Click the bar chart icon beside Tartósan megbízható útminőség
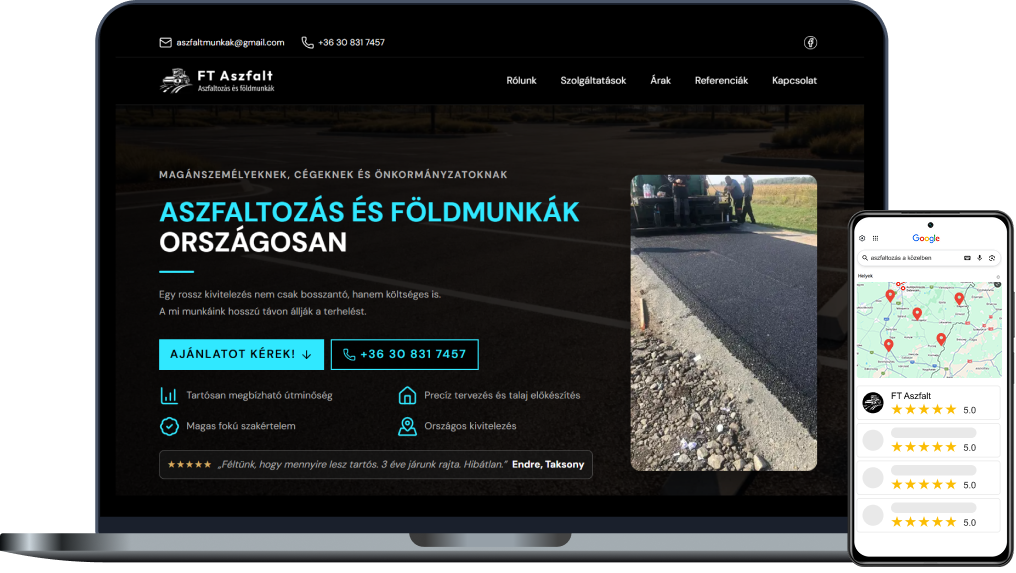Image resolution: width=1016 pixels, height=573 pixels. [169, 395]
